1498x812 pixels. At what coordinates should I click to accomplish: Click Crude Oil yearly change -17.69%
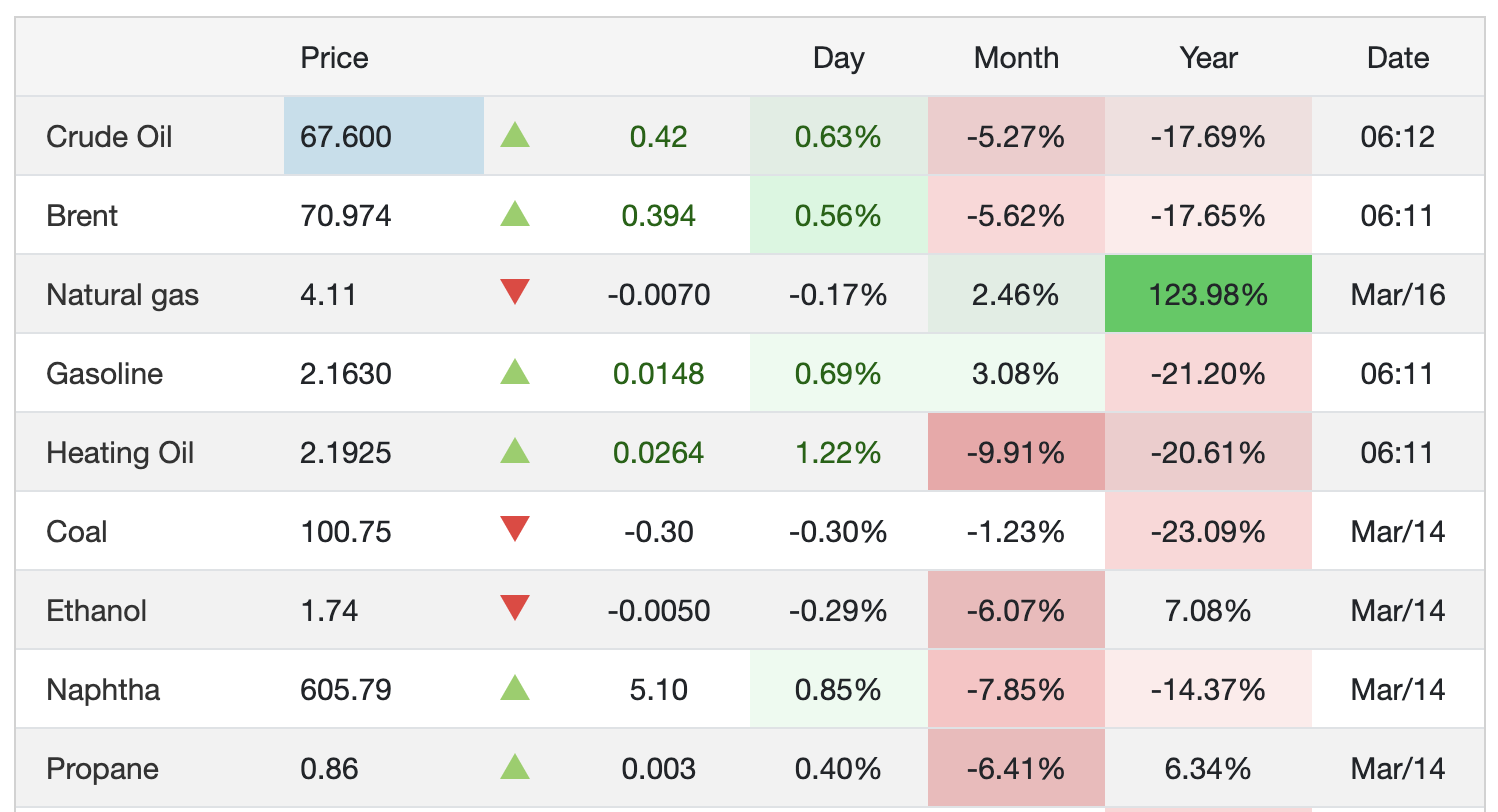click(x=1208, y=136)
